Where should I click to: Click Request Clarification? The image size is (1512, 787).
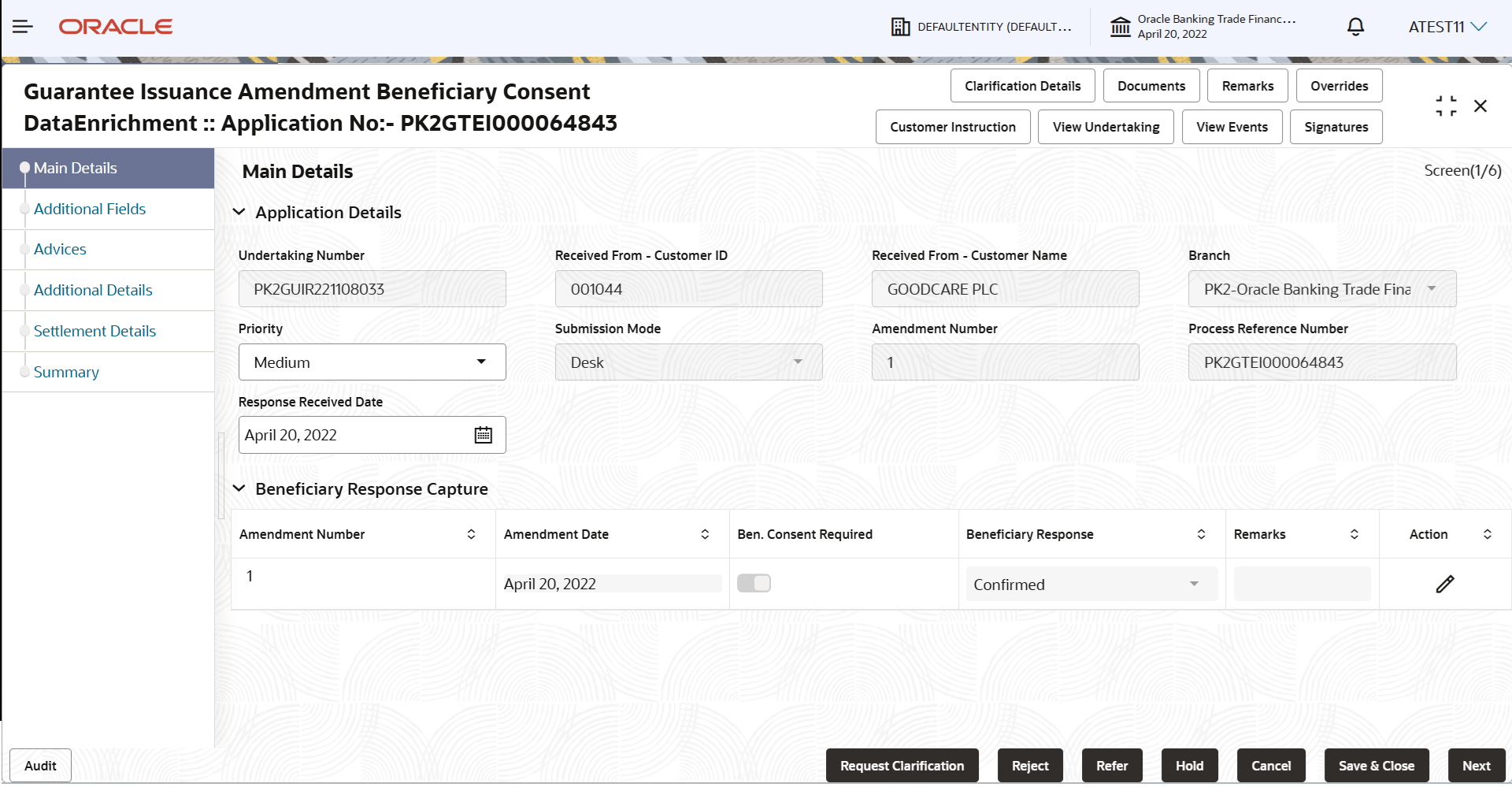902,766
